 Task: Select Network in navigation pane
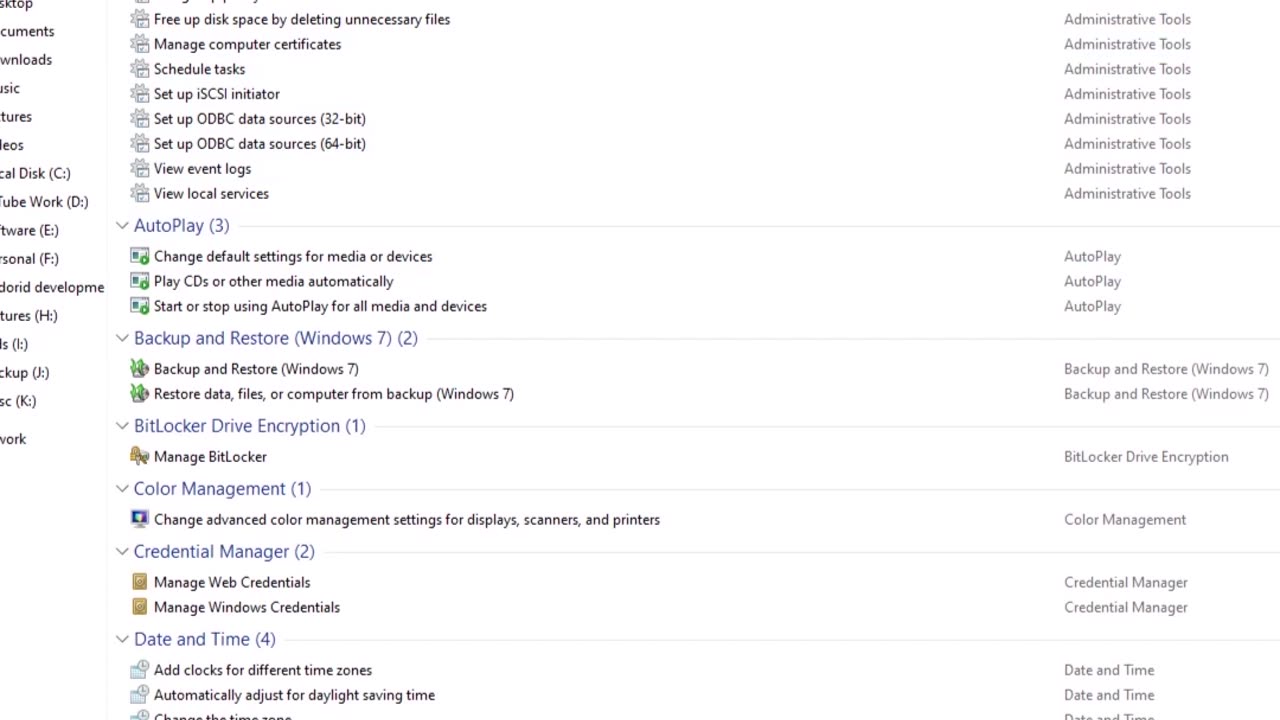(x=13, y=439)
